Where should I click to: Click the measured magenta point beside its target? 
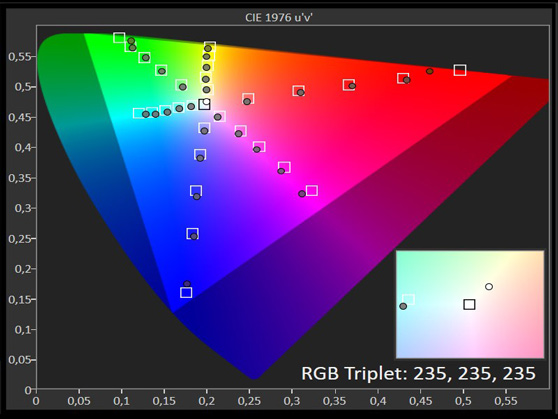pos(302,194)
